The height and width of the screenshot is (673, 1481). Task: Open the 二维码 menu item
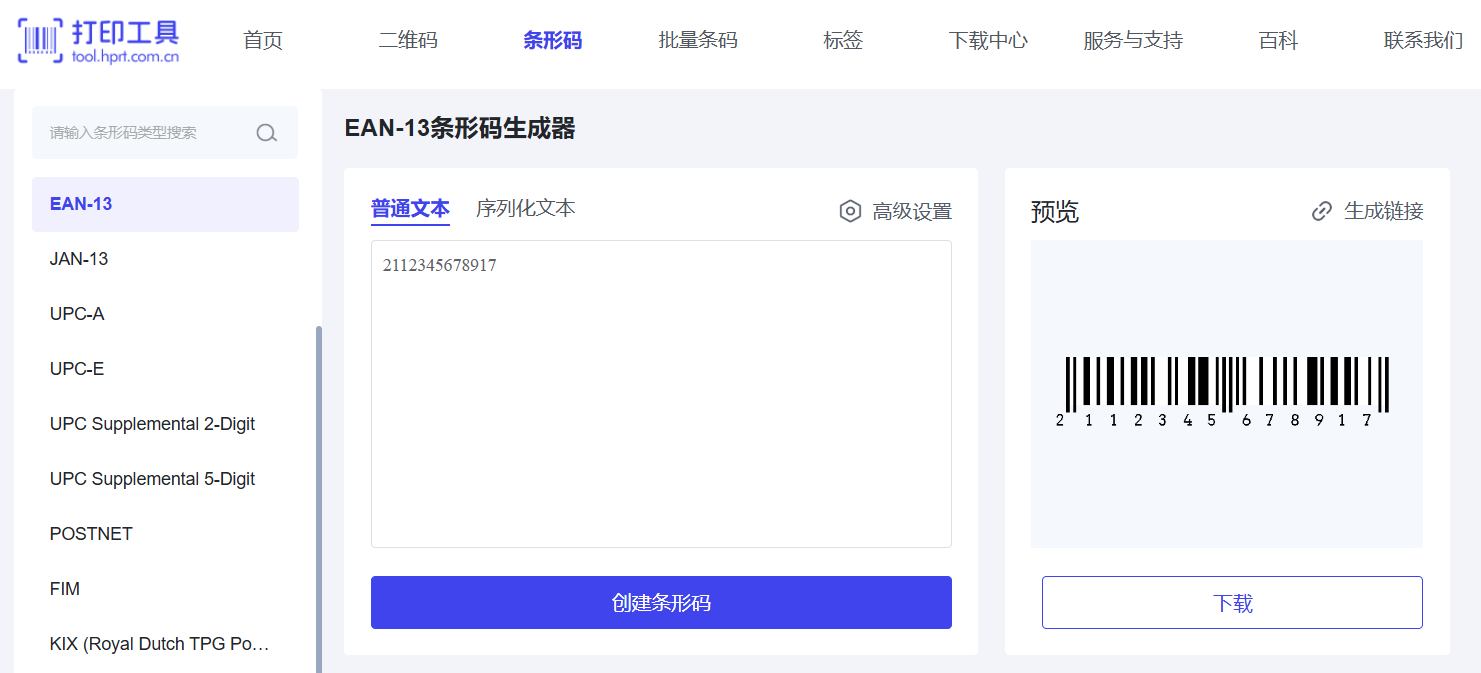pos(408,40)
